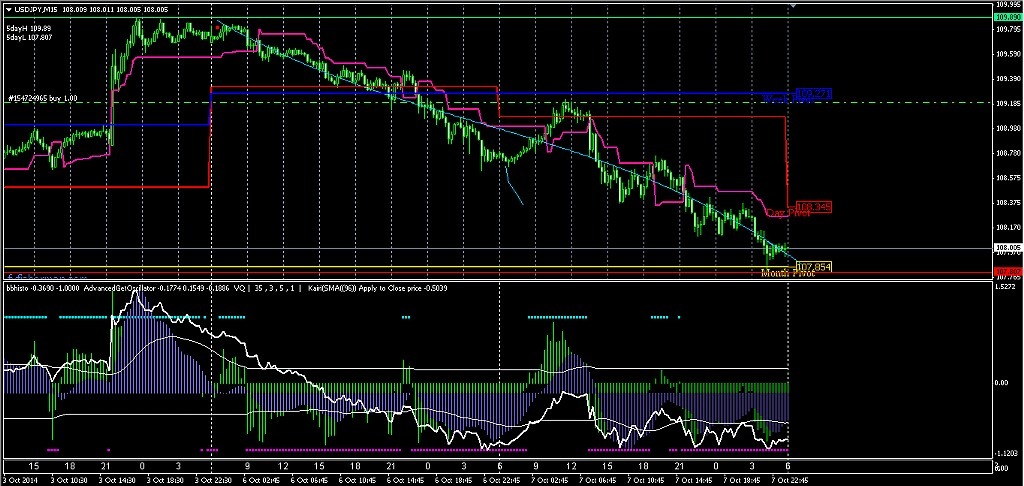Click the 0.00 level on indicator scale

(x=1004, y=383)
